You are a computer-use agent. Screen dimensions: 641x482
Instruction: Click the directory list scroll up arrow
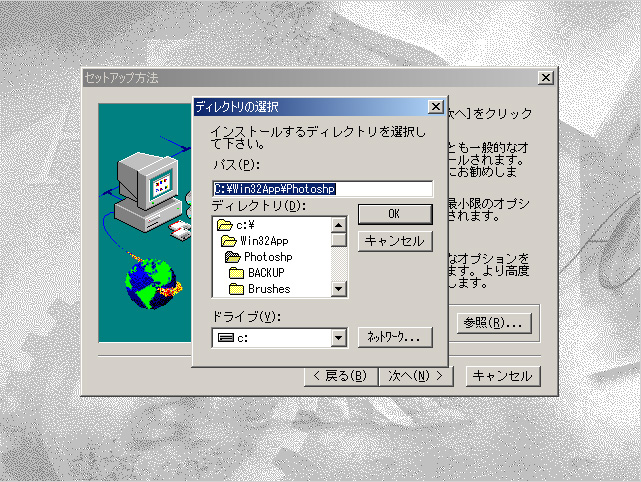[x=338, y=225]
